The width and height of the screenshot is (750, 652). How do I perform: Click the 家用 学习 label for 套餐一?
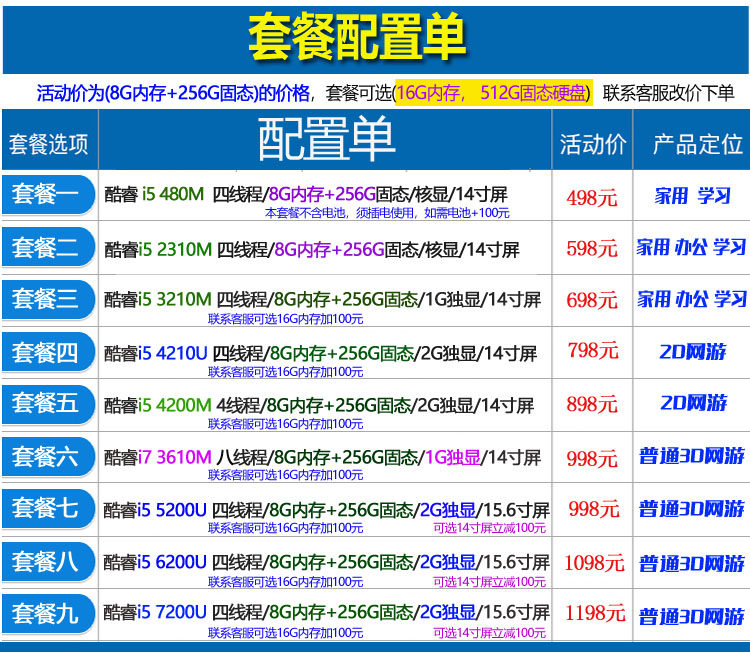click(x=693, y=196)
